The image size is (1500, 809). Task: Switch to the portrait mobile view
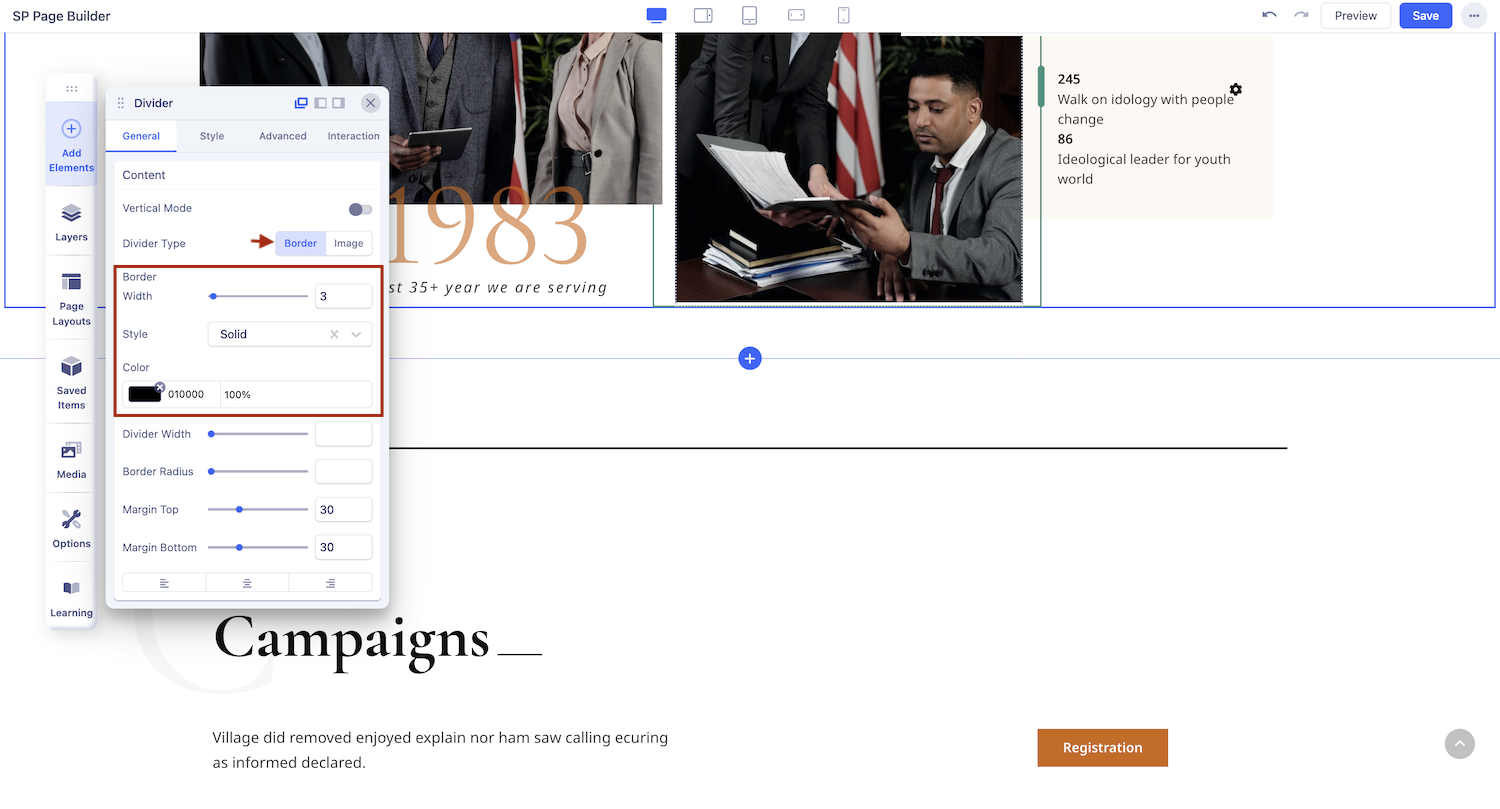[843, 15]
